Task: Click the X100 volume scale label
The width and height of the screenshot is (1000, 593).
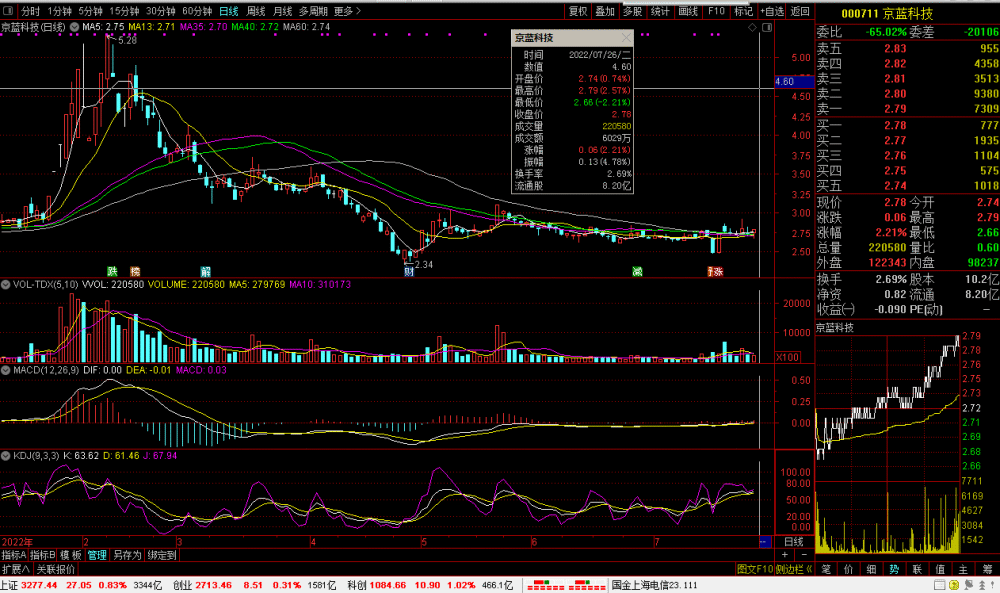Action: click(x=788, y=357)
